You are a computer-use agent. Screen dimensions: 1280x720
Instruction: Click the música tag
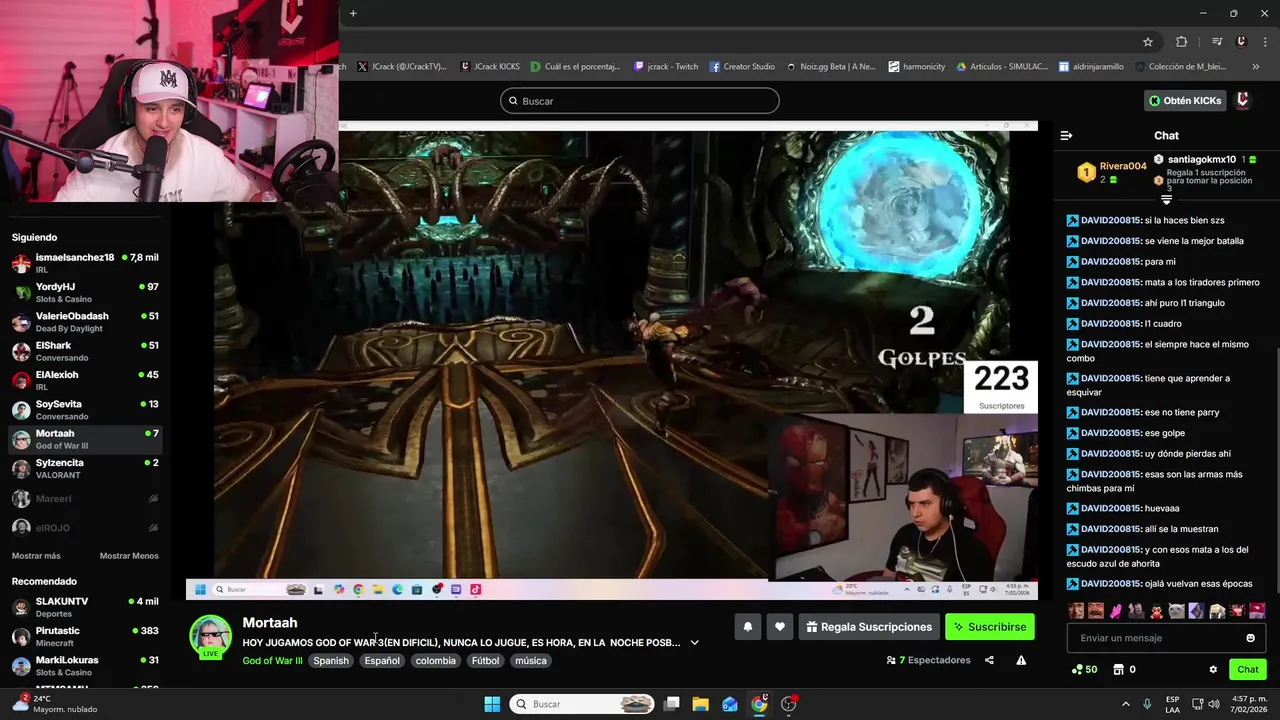tap(531, 661)
